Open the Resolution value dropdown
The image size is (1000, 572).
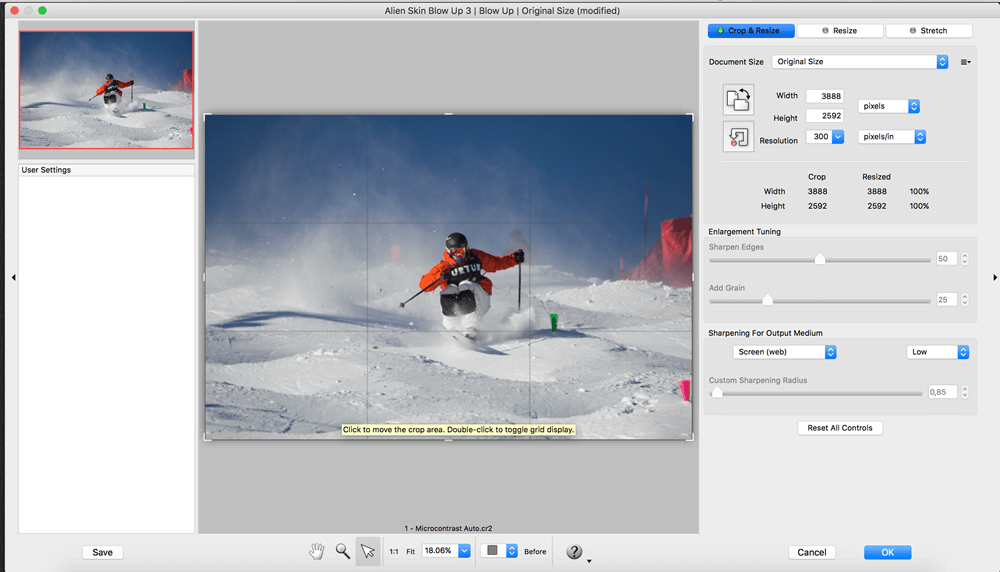[x=838, y=136]
